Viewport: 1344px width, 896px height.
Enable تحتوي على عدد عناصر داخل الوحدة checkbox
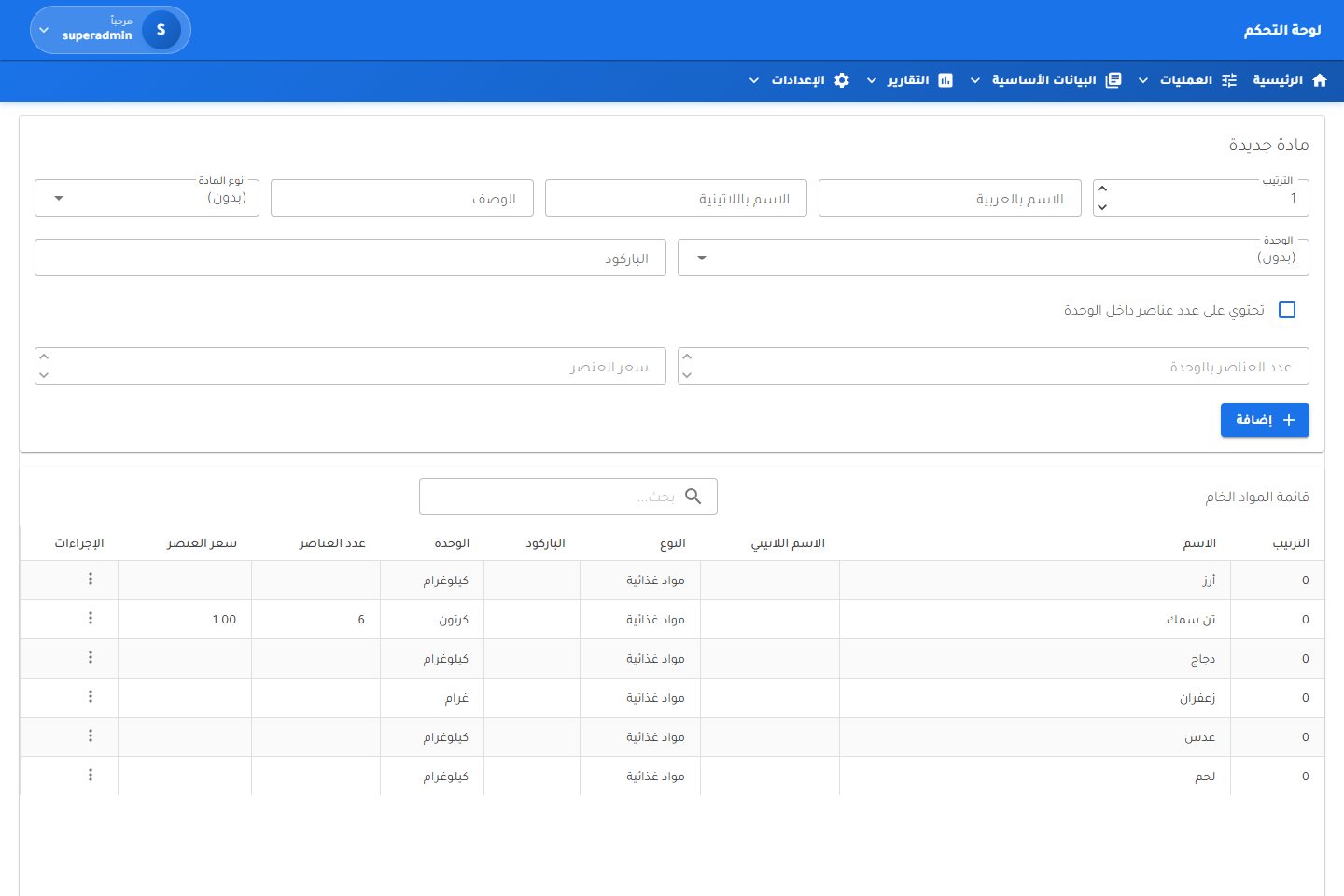pyautogui.click(x=1287, y=310)
